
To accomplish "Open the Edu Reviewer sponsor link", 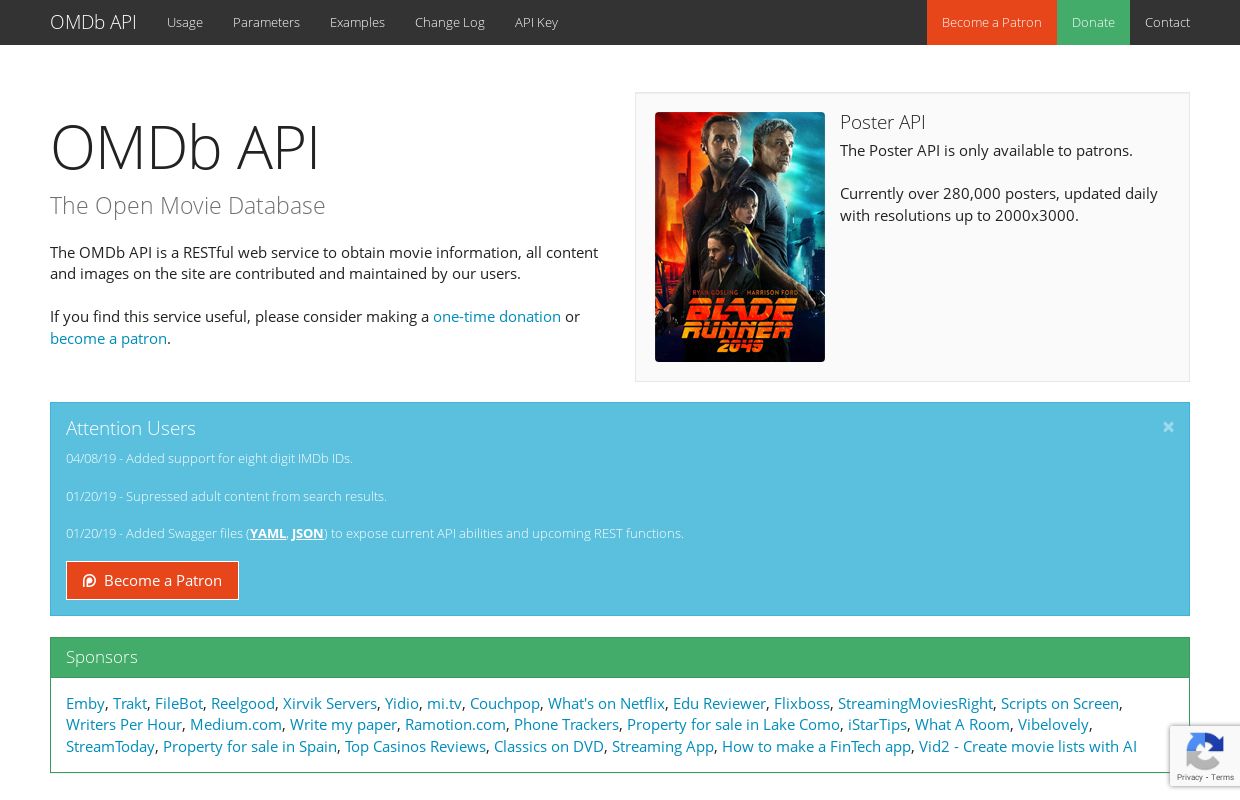I will [719, 703].
